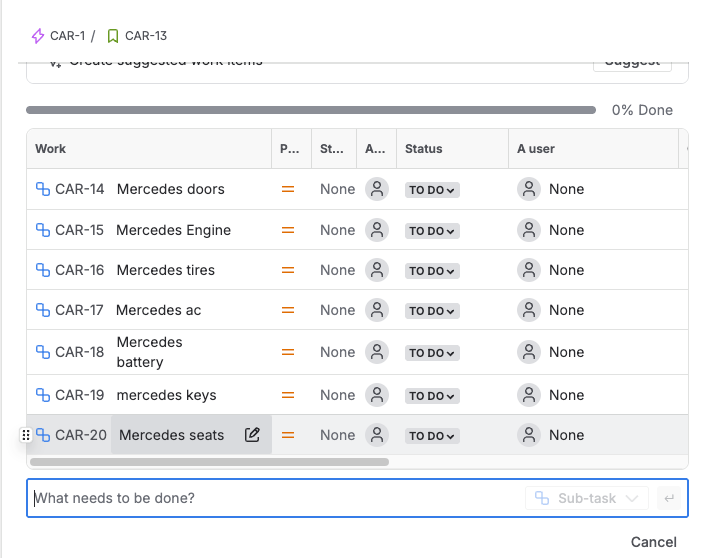The width and height of the screenshot is (701, 558).
Task: Open TO DO status dropdown for CAR-14
Action: point(432,190)
